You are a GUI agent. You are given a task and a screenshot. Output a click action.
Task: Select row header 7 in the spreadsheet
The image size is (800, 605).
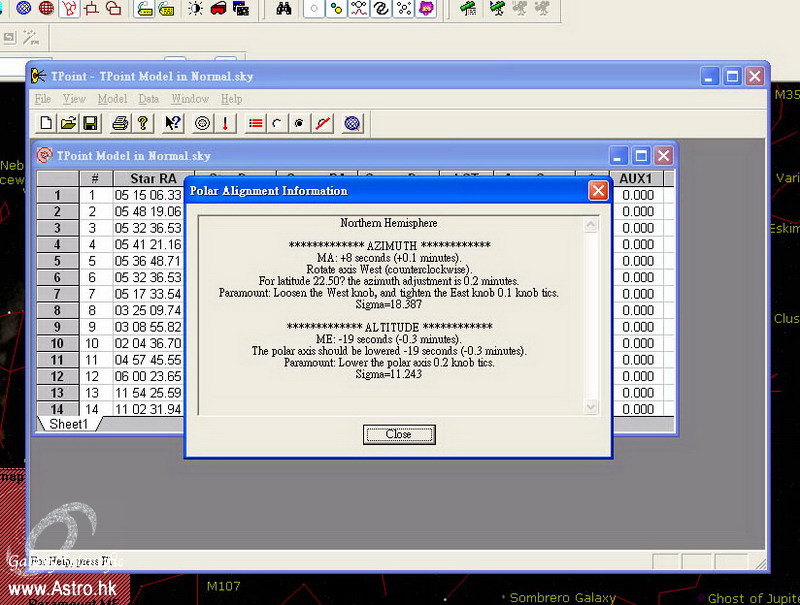coord(58,294)
